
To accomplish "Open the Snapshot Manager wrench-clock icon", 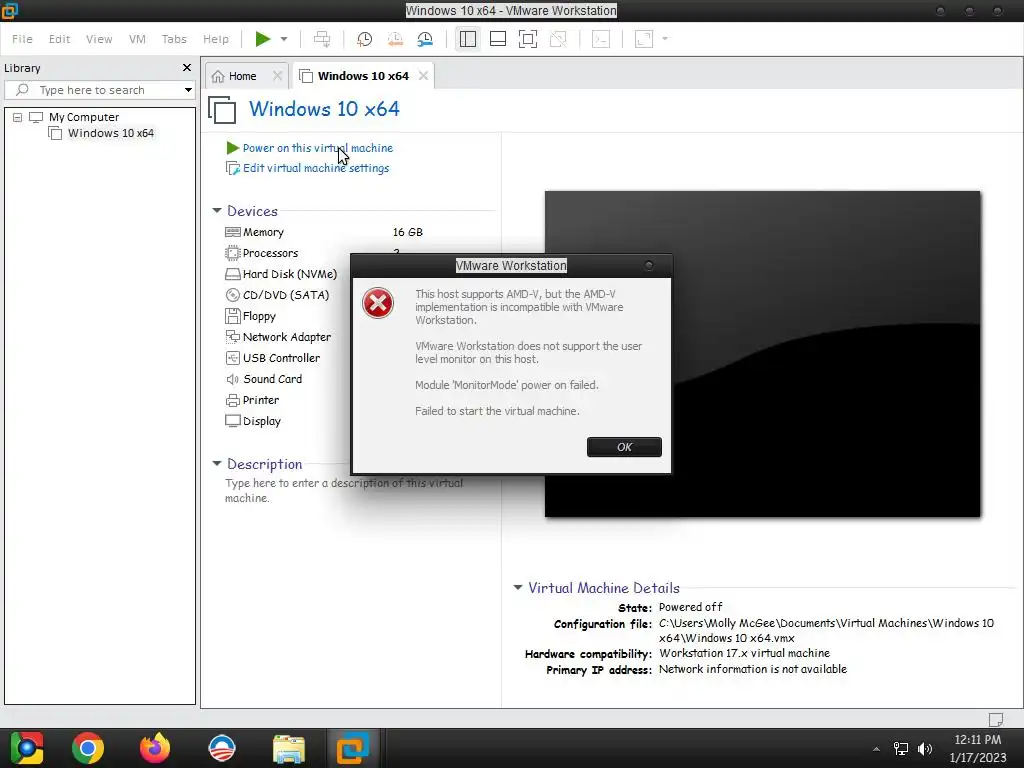I will click(x=425, y=39).
